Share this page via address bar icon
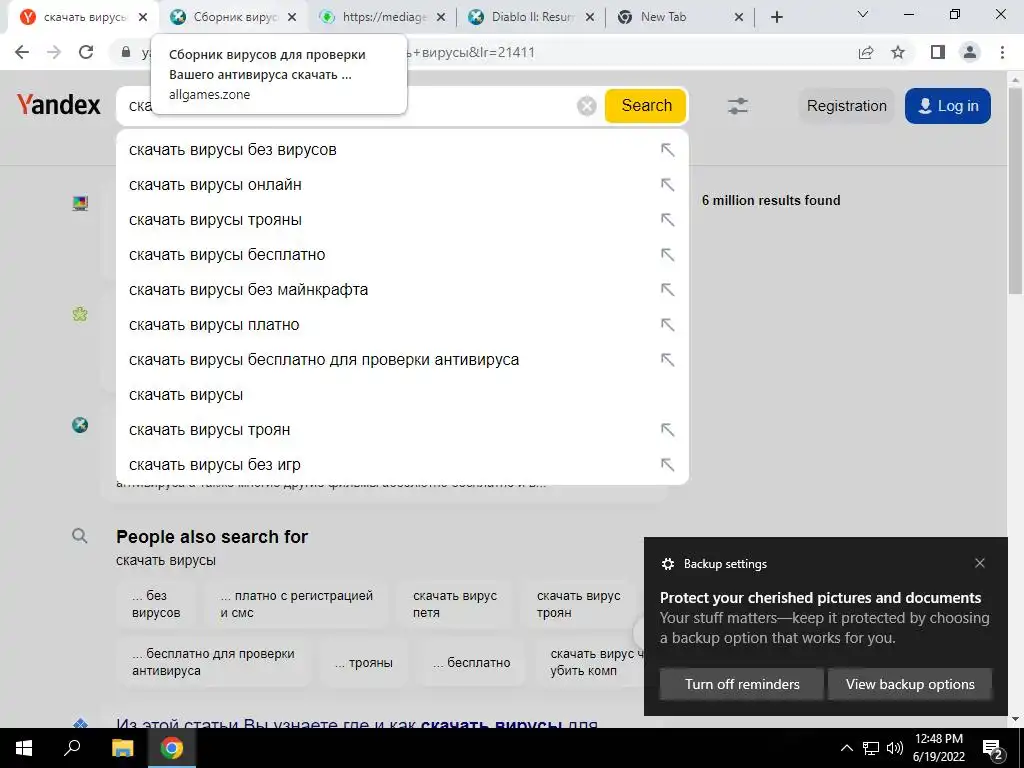This screenshot has width=1024, height=768. coord(866,52)
